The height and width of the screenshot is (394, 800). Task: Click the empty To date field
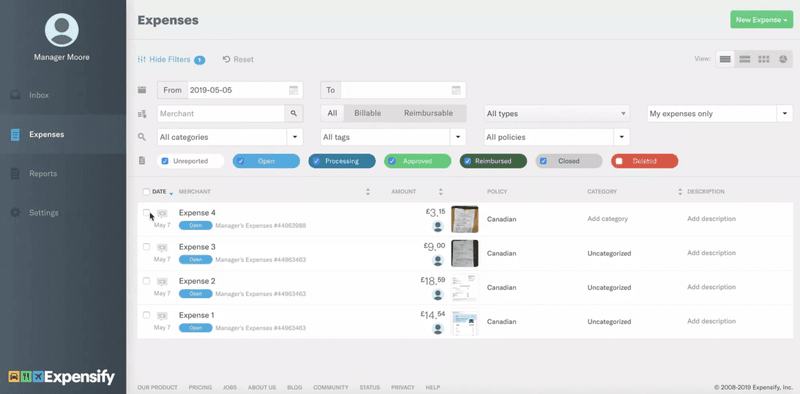[403, 90]
